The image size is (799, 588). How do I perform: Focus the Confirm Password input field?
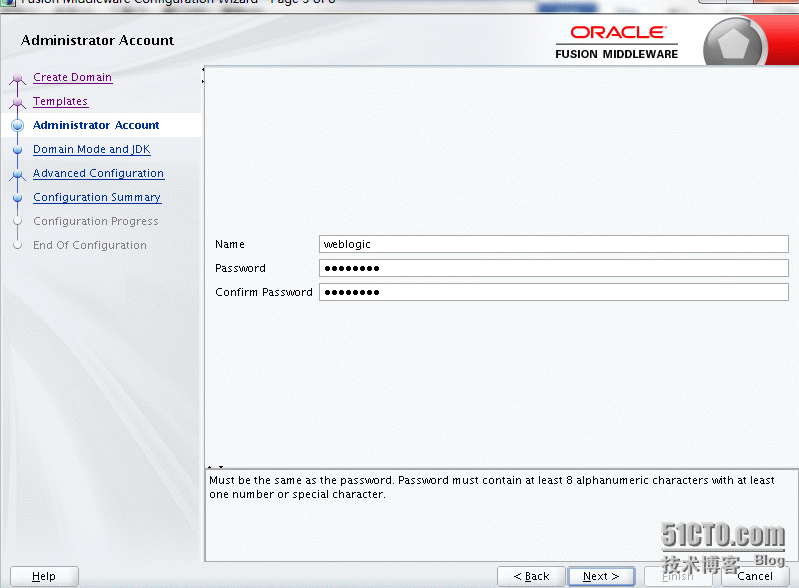[554, 292]
